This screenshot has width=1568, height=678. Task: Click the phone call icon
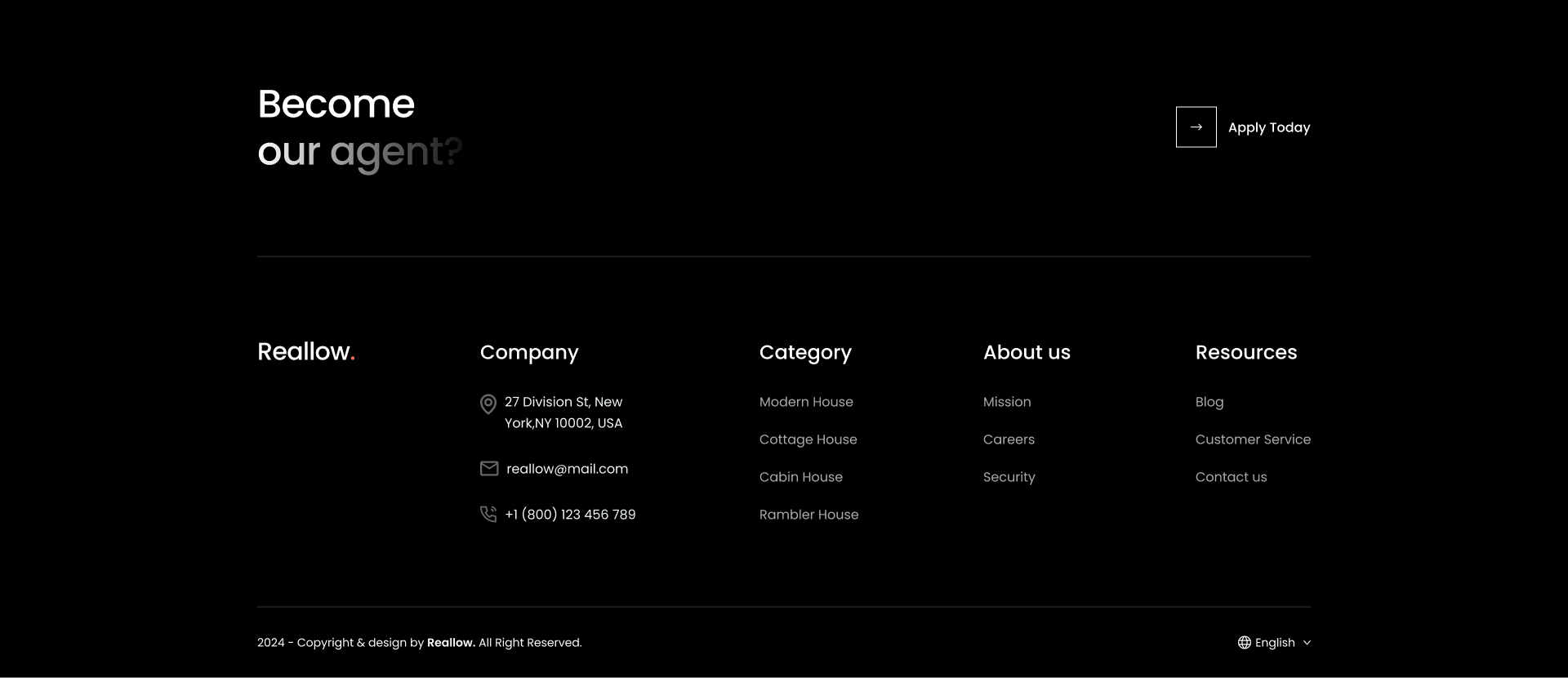click(x=488, y=515)
